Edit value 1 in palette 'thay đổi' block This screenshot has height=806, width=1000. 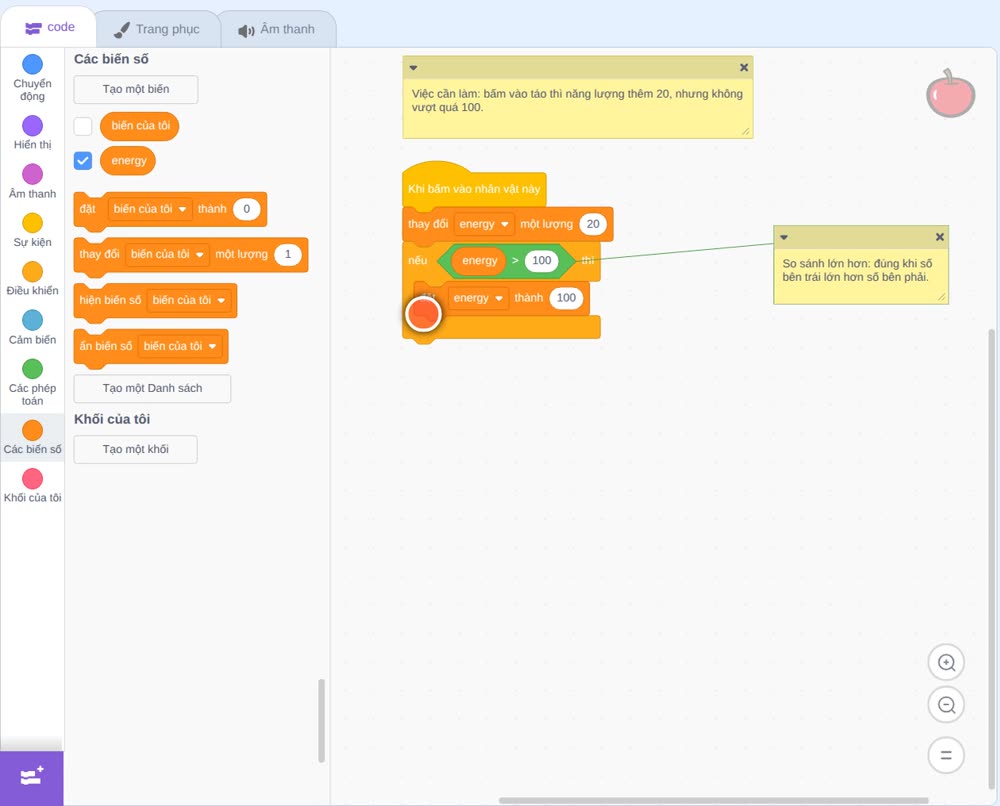288,254
